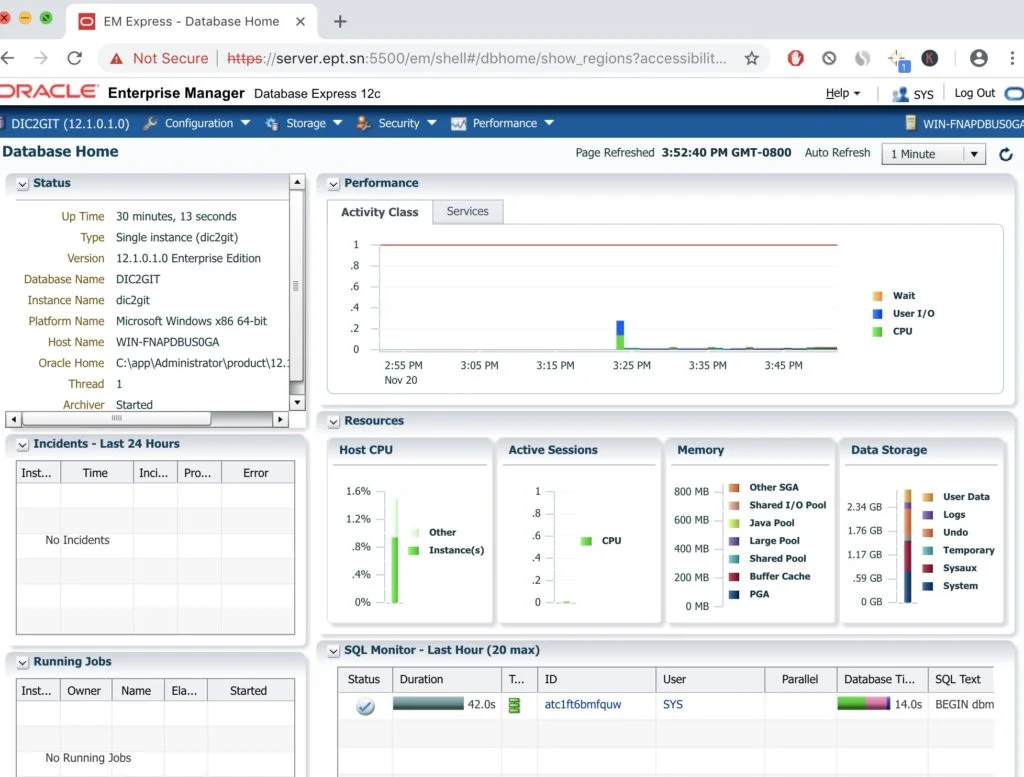Click Performance menu chart icon

point(458,123)
